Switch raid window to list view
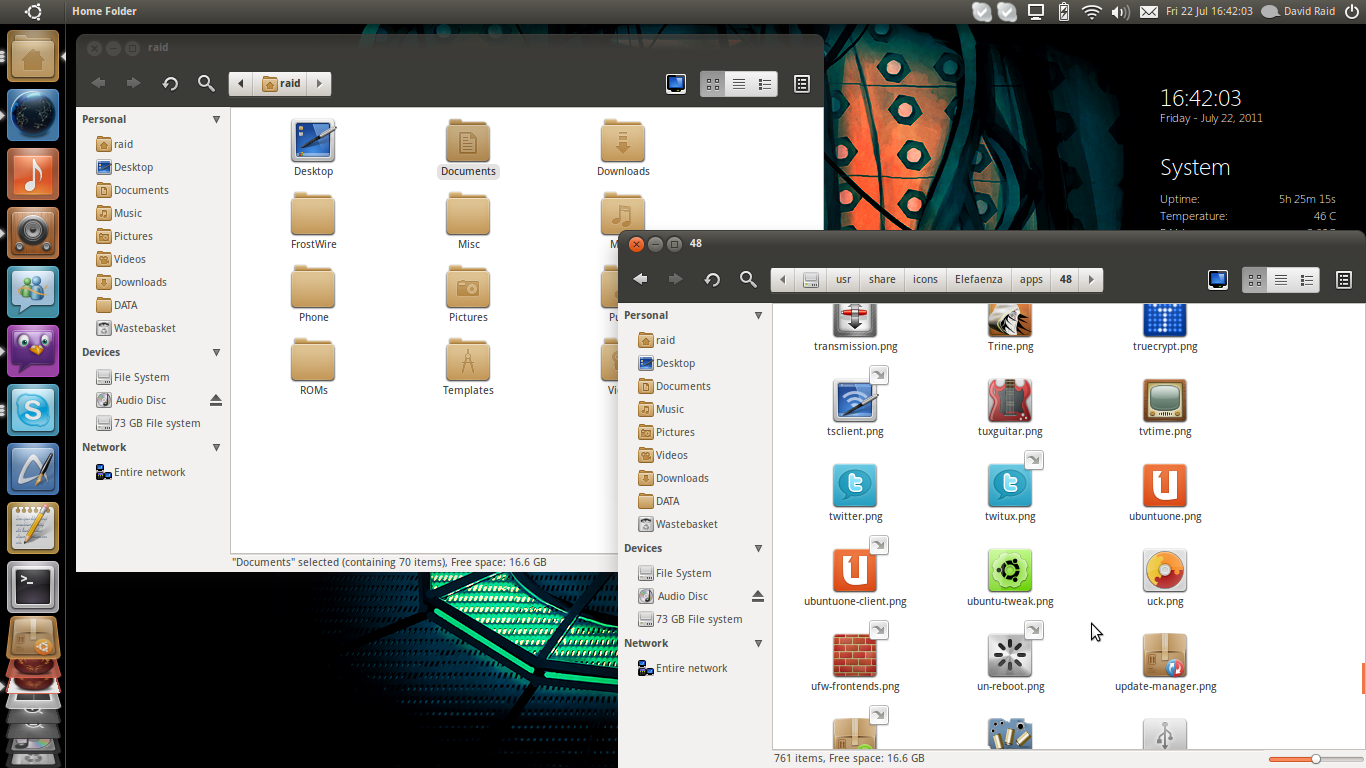Viewport: 1366px width, 768px height. (739, 84)
